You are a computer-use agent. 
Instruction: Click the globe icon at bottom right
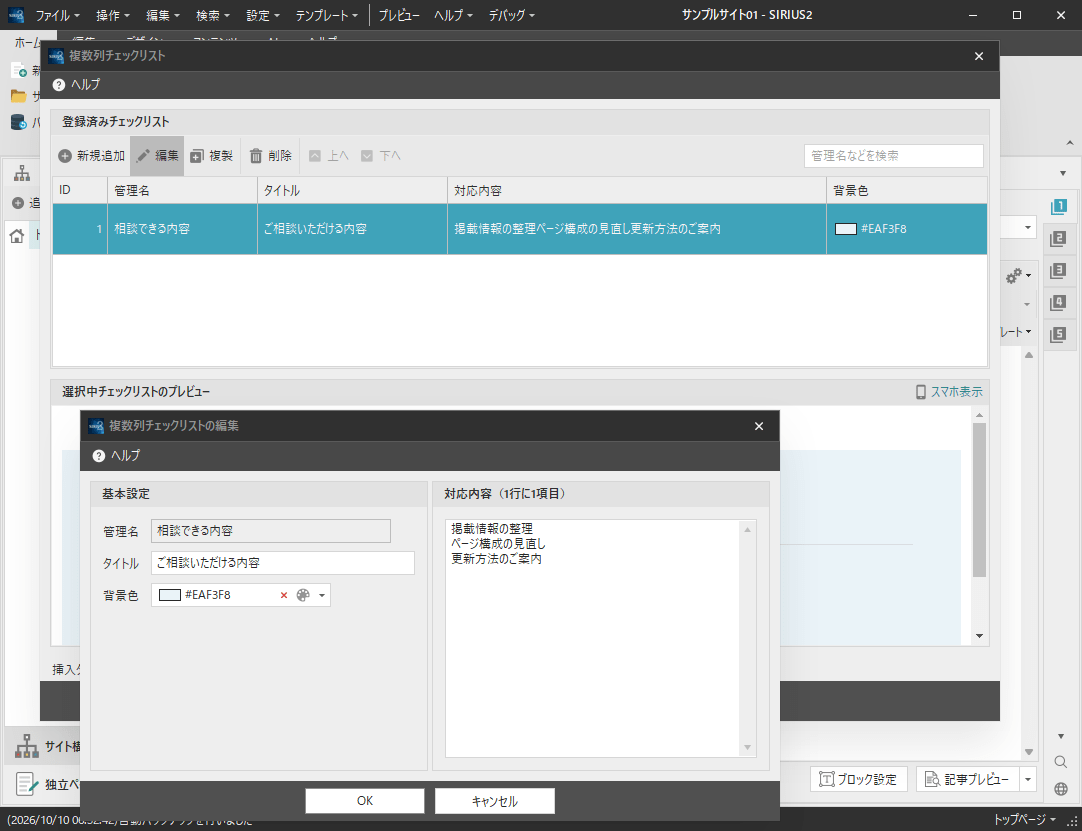[1061, 789]
